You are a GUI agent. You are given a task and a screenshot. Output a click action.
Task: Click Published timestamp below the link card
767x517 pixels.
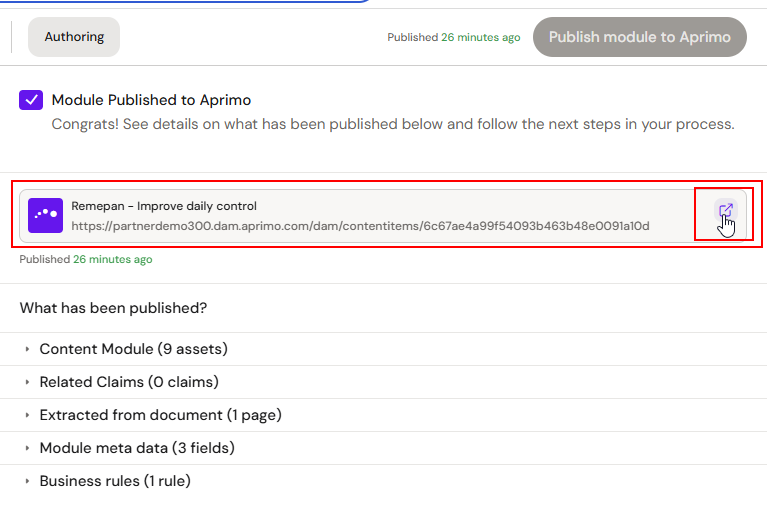(86, 259)
